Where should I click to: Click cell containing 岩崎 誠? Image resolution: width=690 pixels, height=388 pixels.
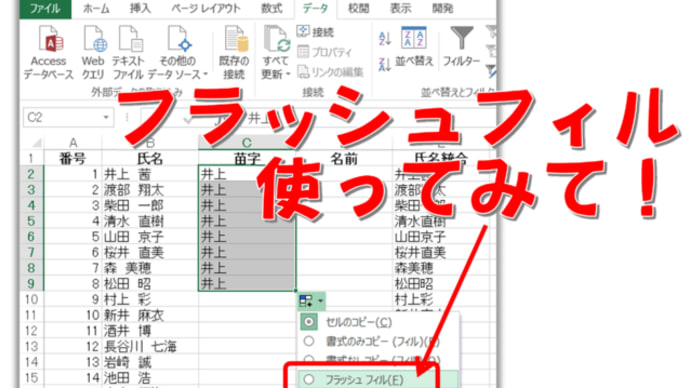click(150, 362)
